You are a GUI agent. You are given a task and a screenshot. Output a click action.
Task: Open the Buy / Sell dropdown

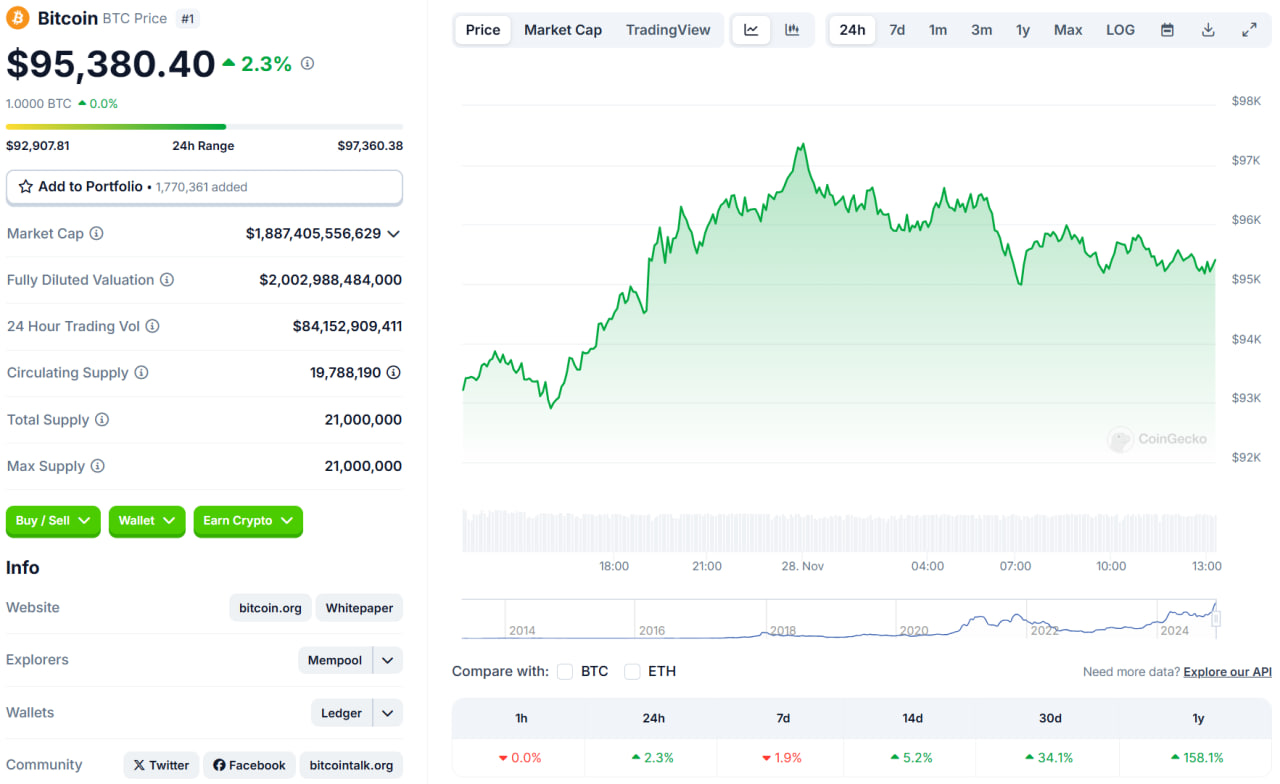[53, 521]
